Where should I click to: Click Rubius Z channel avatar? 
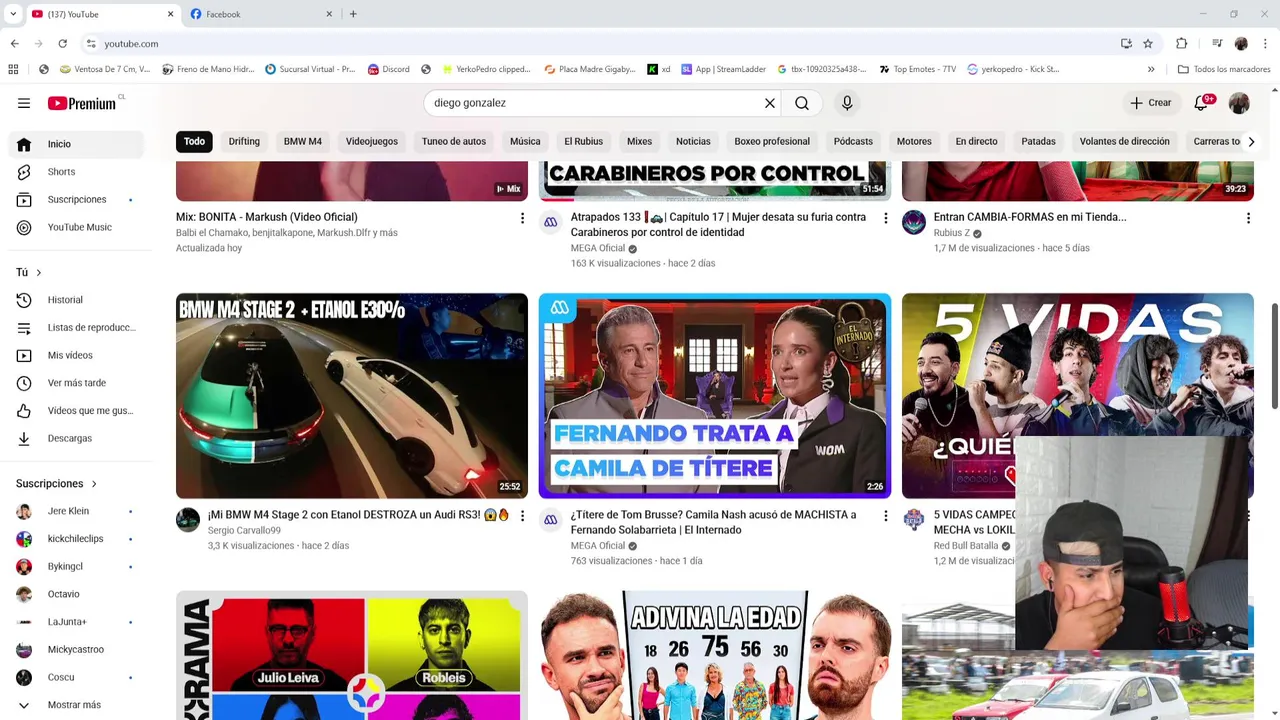click(914, 222)
